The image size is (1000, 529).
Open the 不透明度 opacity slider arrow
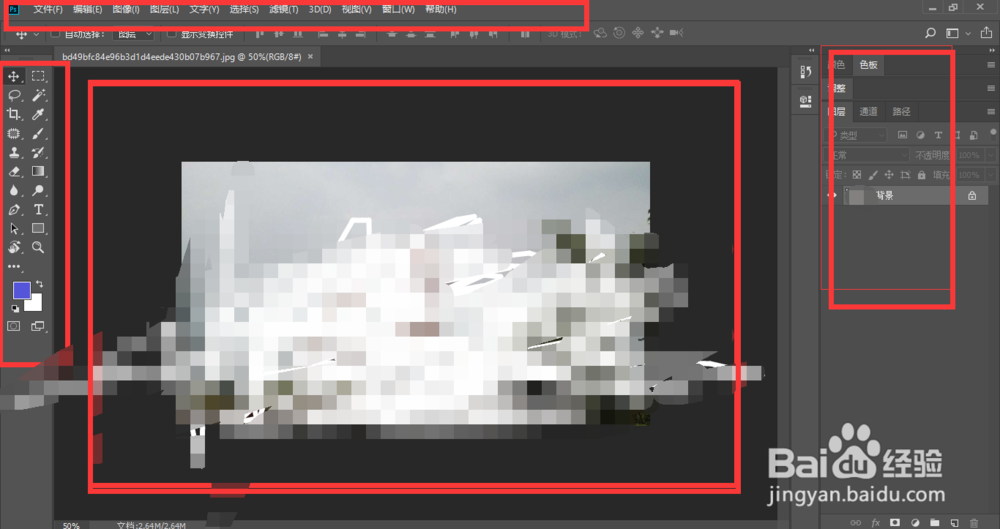(x=990, y=155)
